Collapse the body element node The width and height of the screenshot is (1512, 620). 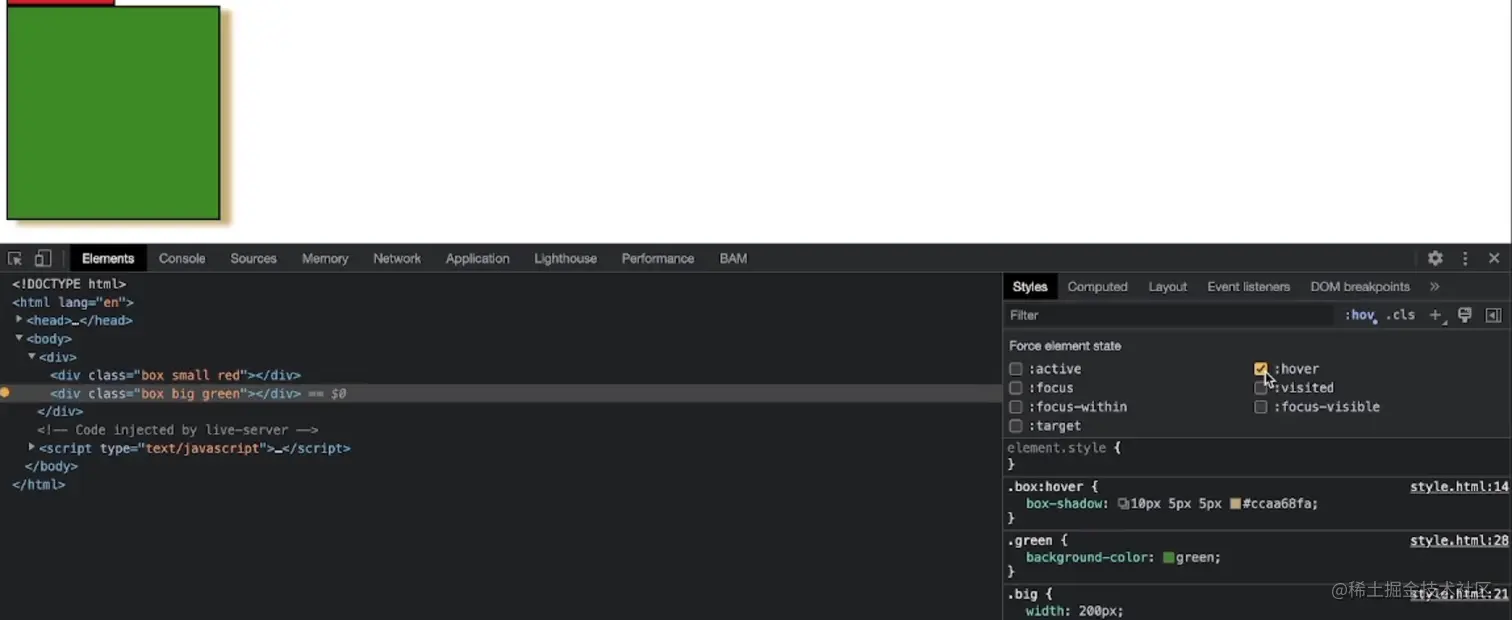(x=19, y=338)
